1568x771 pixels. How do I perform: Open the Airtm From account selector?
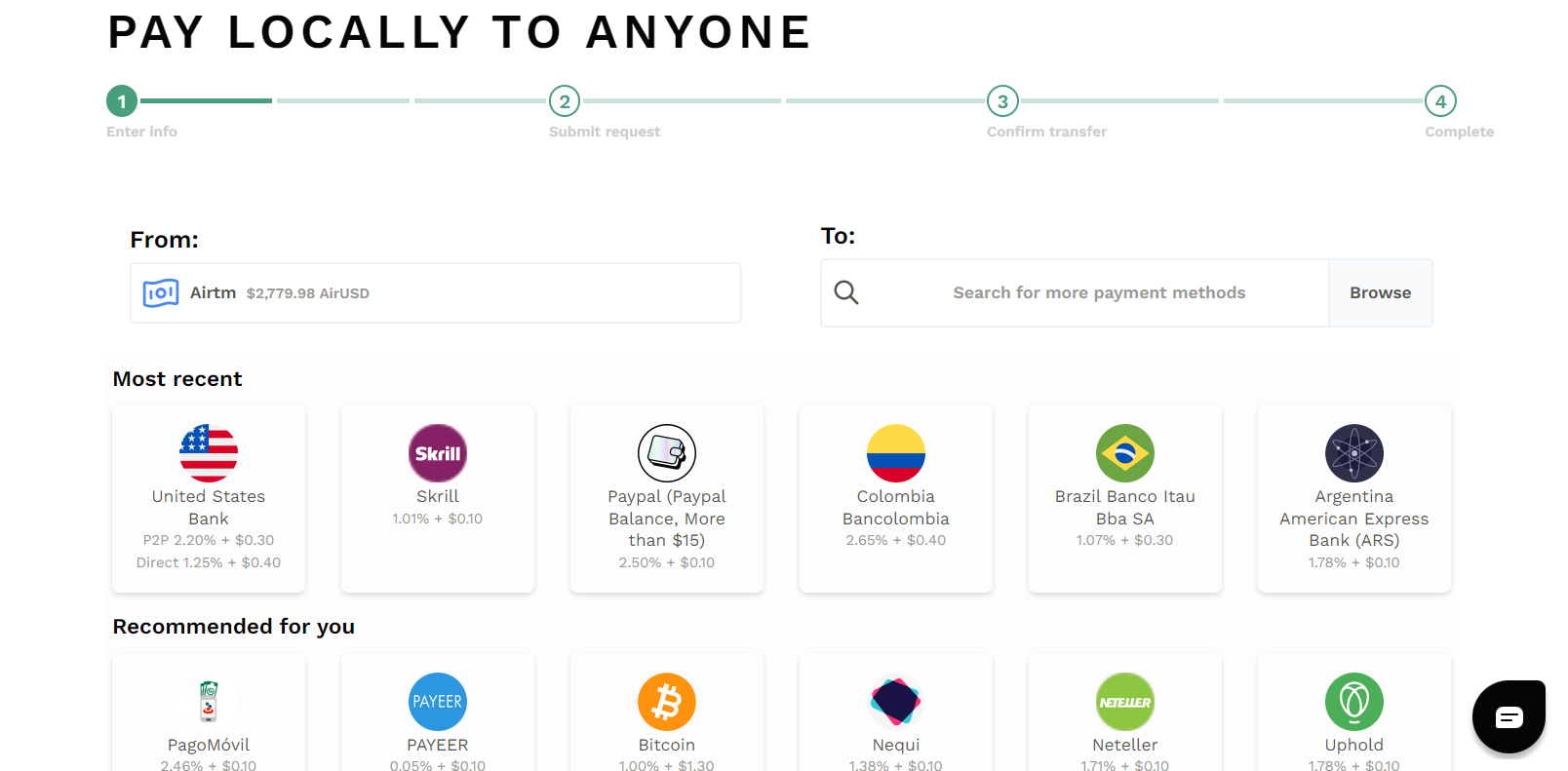point(436,292)
